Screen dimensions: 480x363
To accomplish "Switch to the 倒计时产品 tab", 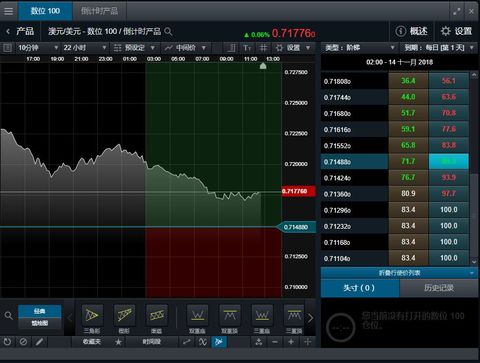I will [x=99, y=11].
